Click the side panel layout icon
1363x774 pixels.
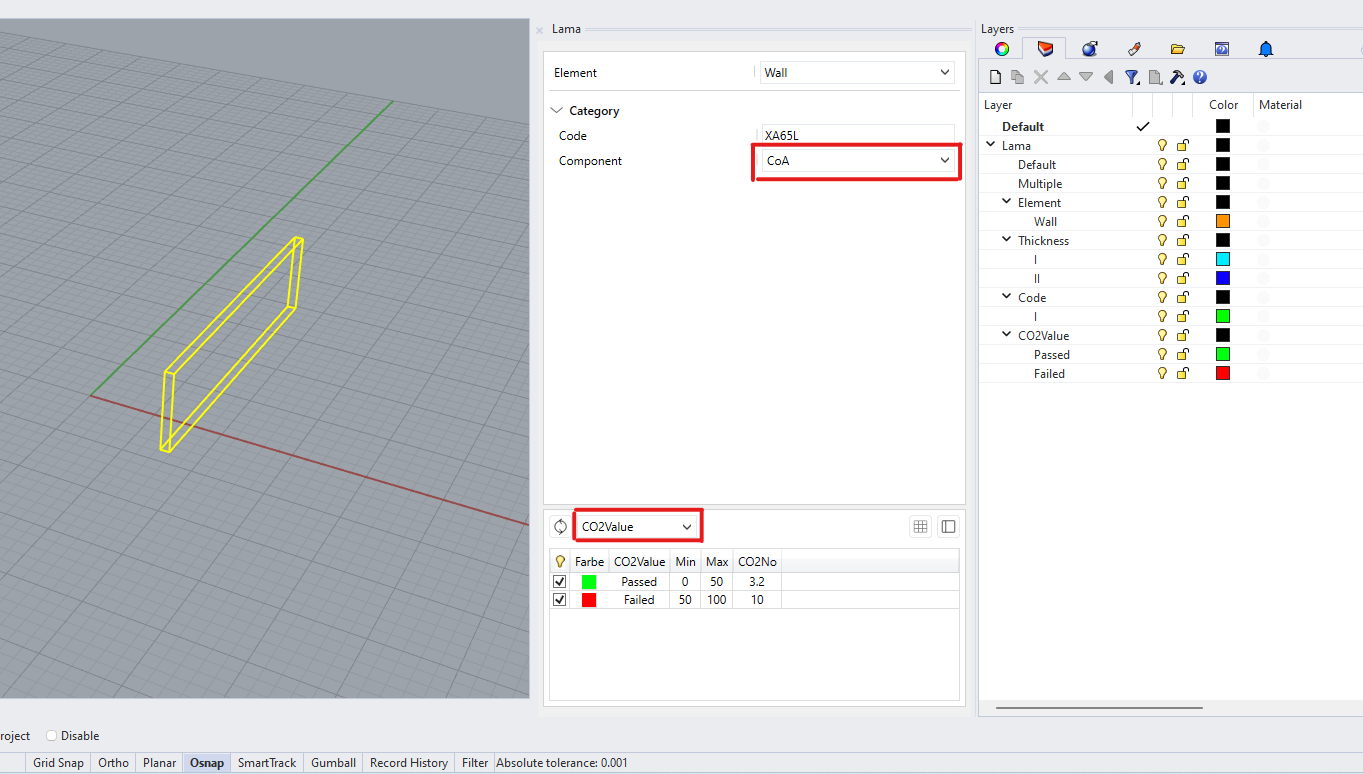pyautogui.click(x=948, y=526)
